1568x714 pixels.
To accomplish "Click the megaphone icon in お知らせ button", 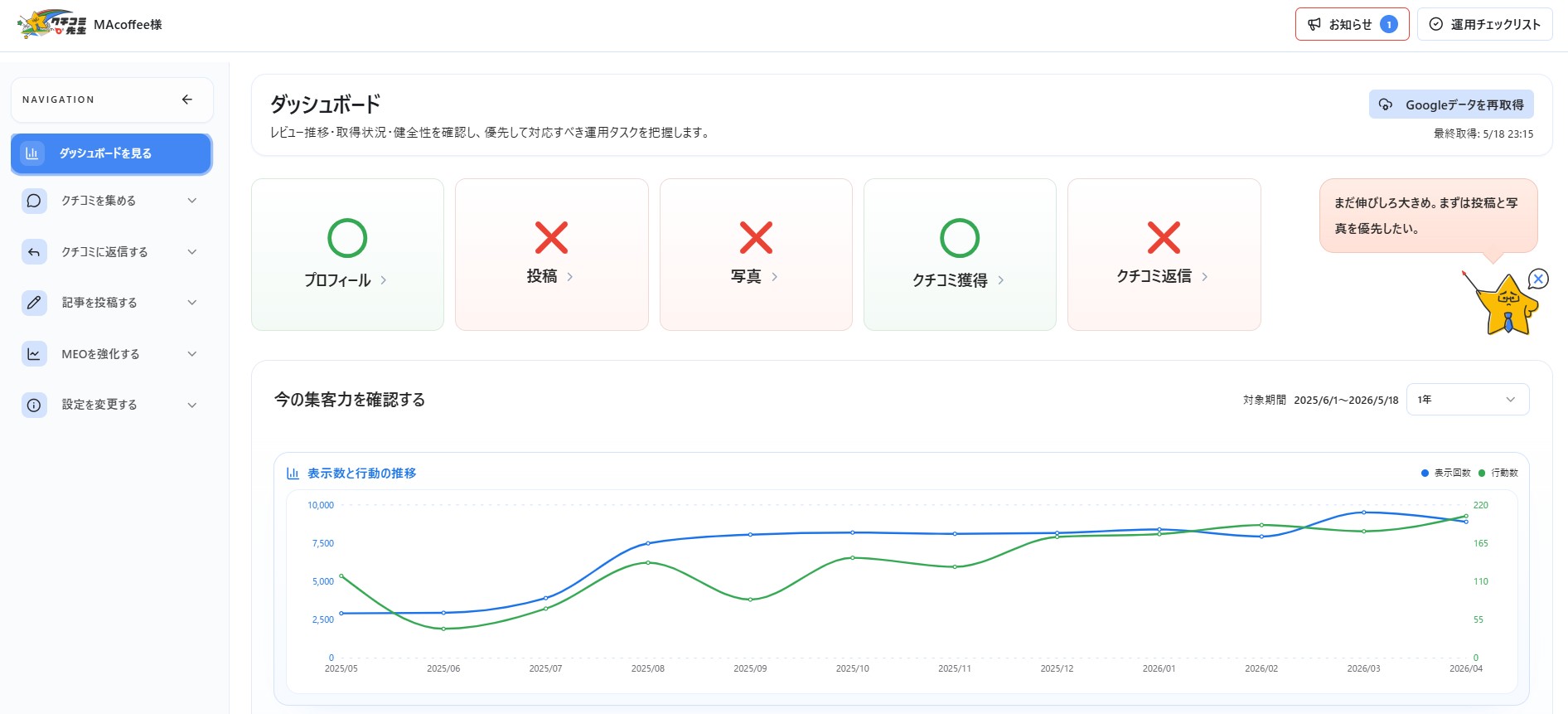I will tap(1314, 25).
